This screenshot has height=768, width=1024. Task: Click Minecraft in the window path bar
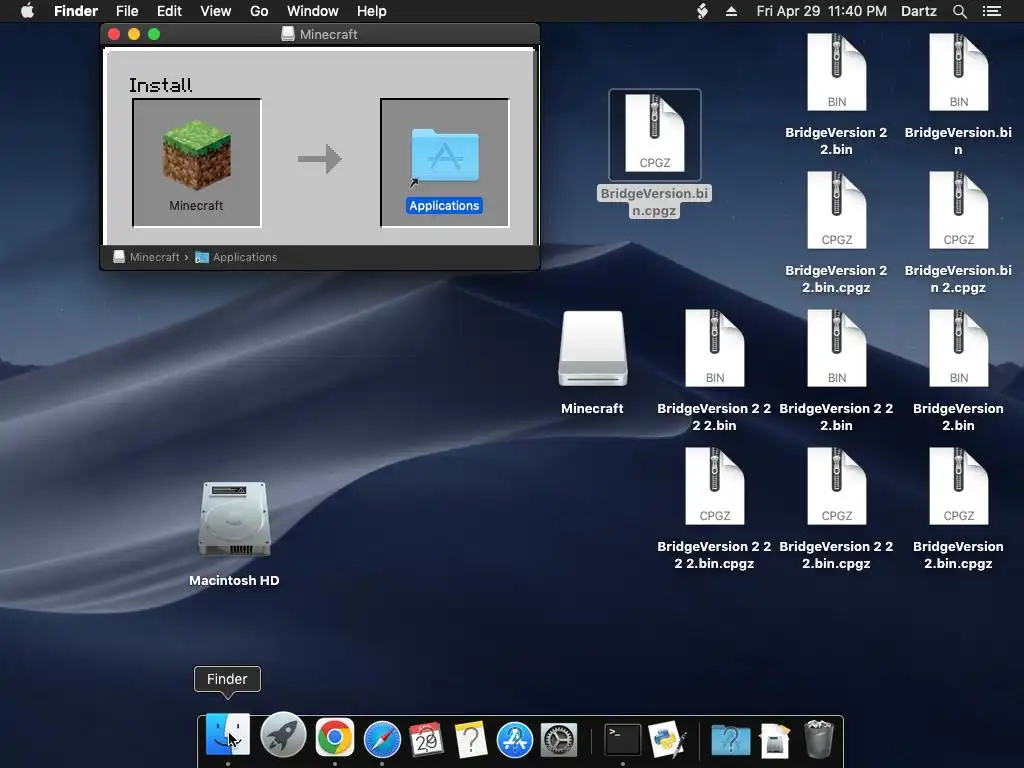click(146, 257)
